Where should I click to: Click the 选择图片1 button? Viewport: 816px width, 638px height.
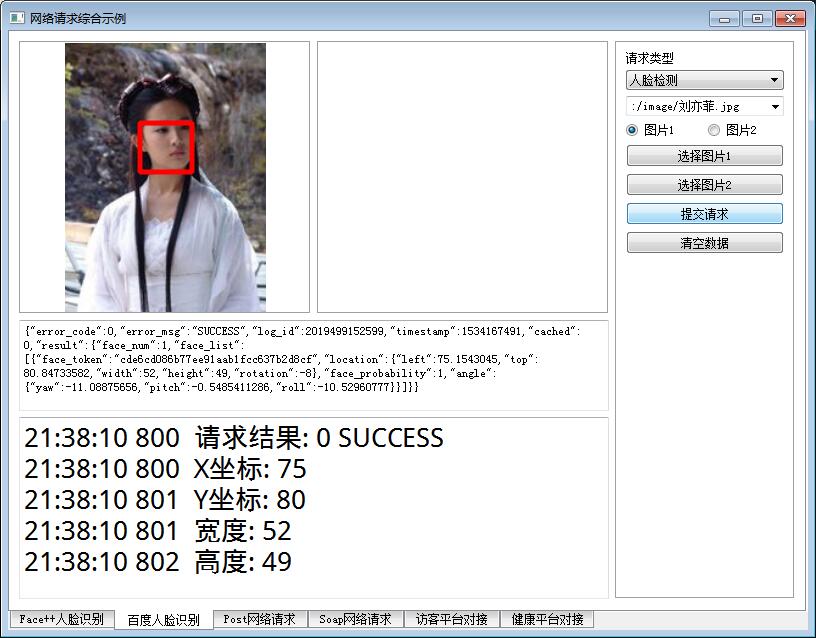[x=705, y=156]
